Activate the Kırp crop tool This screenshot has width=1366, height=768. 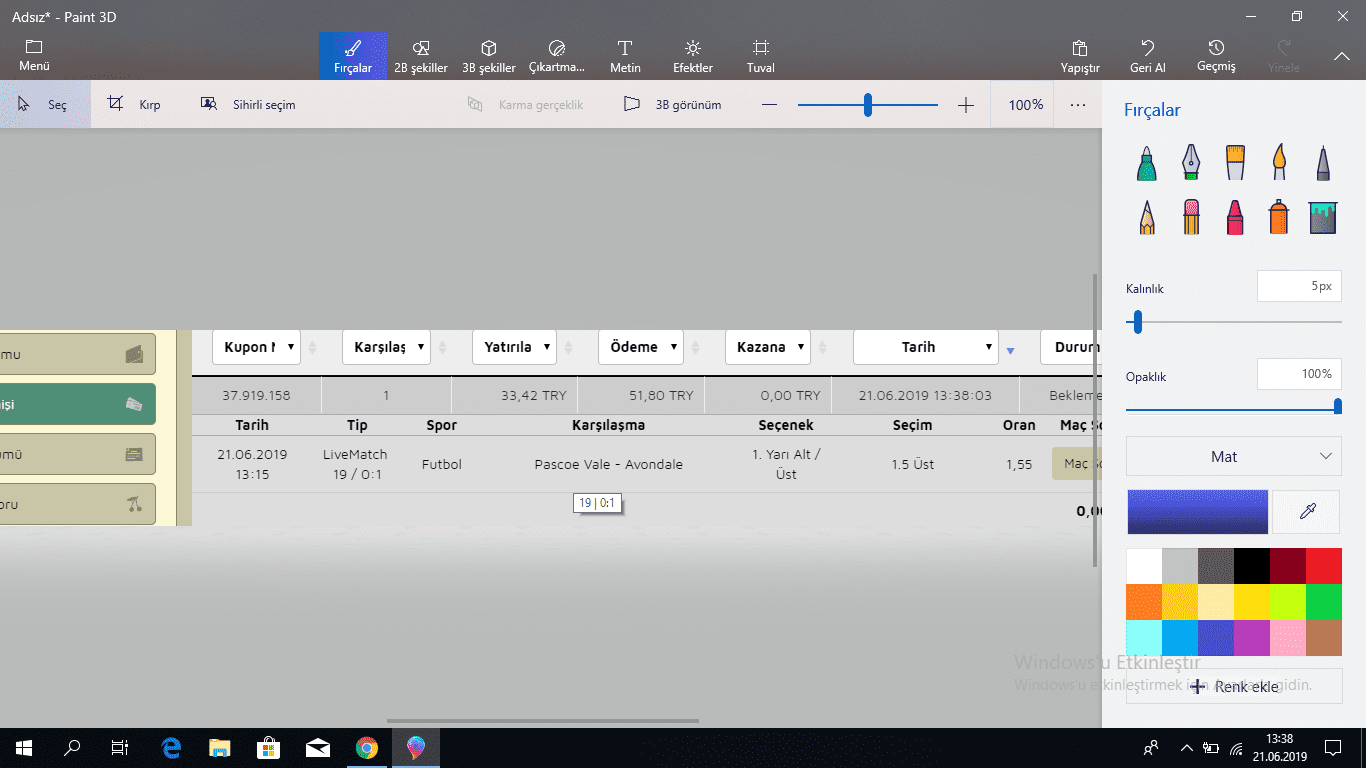pyautogui.click(x=135, y=104)
